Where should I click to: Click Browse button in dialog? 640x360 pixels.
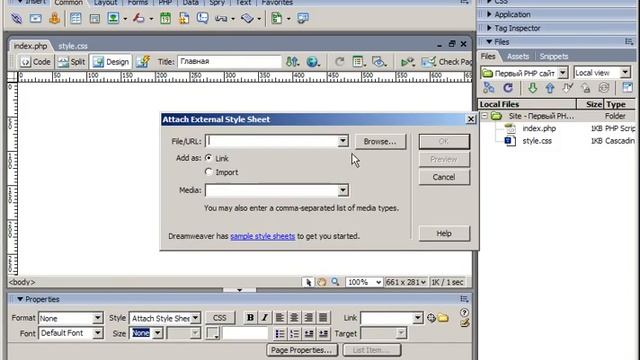(x=380, y=142)
